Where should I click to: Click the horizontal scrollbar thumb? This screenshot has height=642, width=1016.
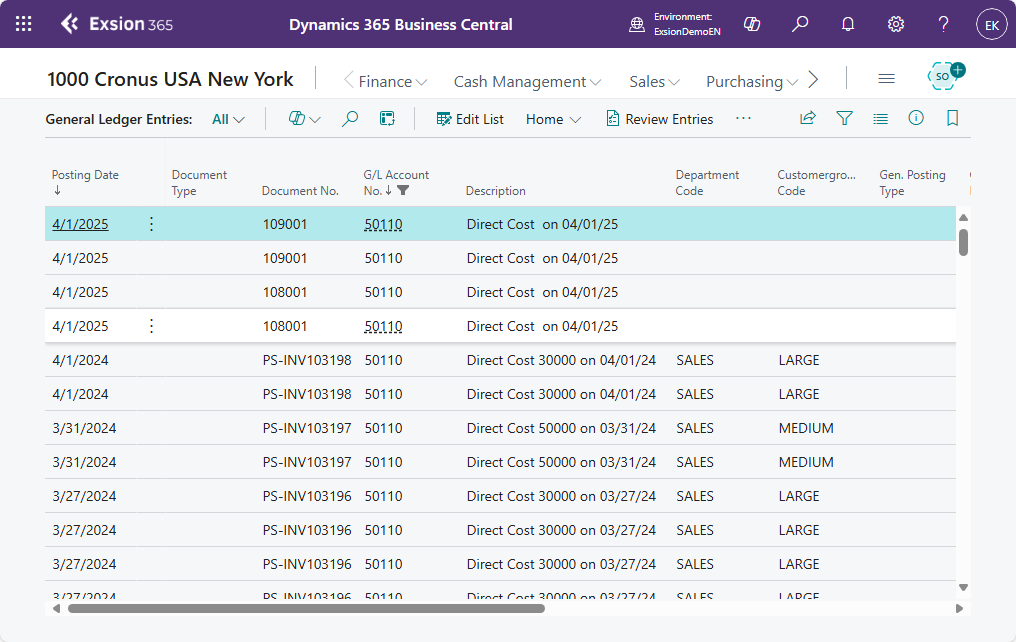click(306, 608)
